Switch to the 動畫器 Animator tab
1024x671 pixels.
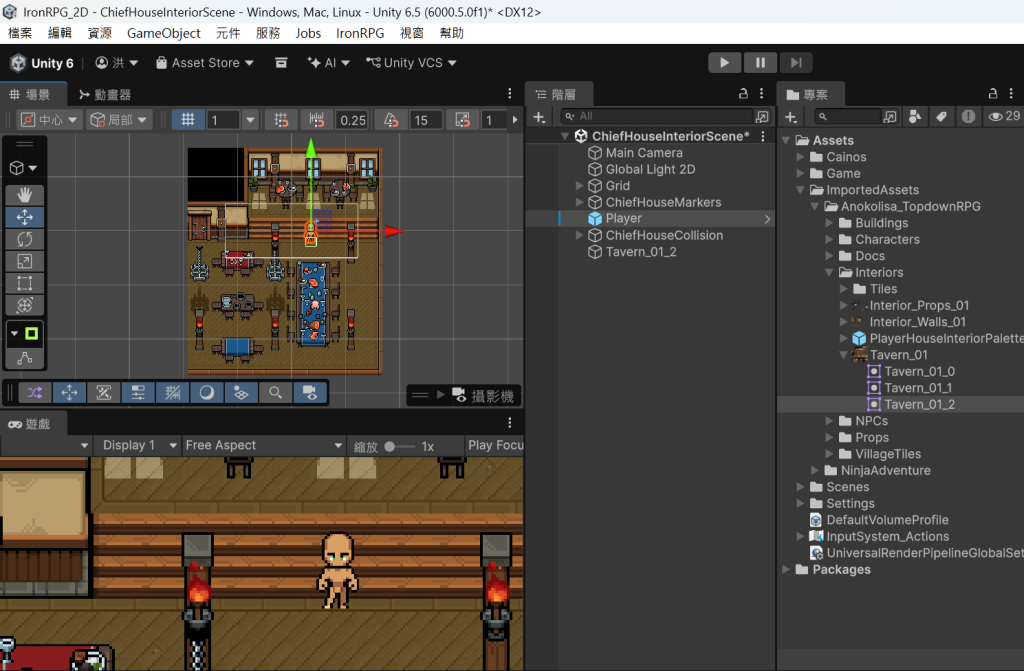(104, 95)
